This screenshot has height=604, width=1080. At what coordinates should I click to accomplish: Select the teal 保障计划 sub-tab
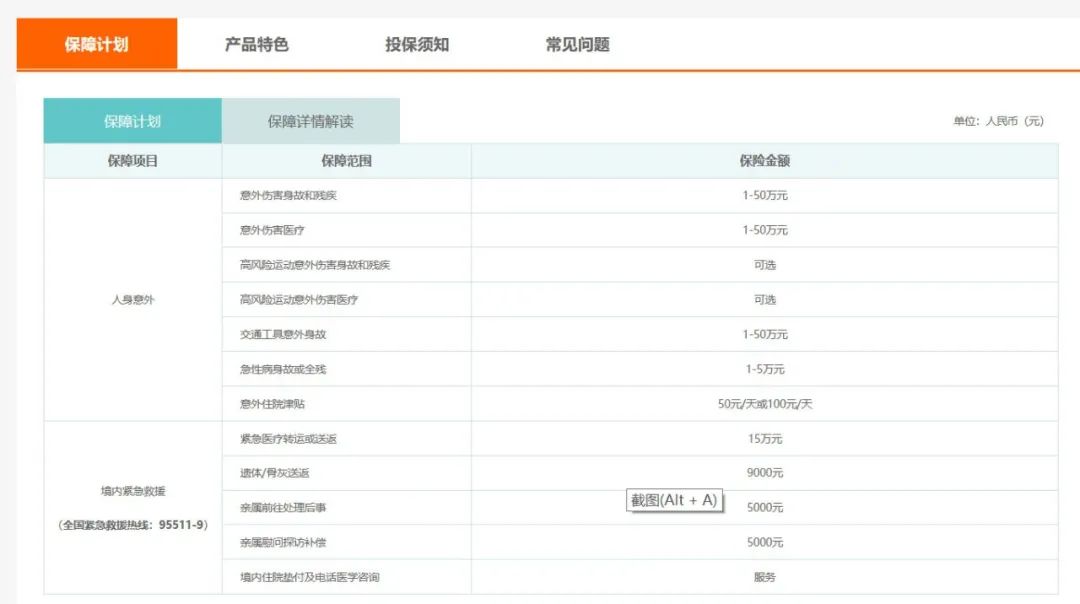[132, 121]
